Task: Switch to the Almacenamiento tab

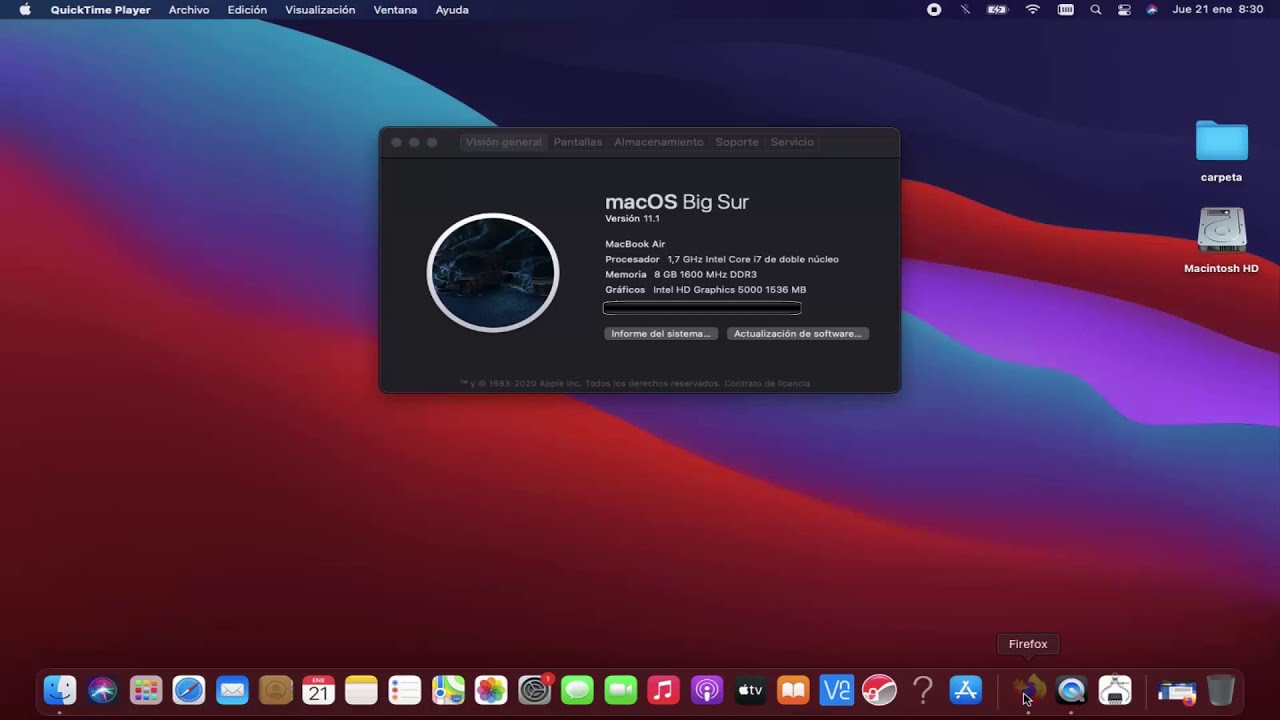Action: pos(659,142)
